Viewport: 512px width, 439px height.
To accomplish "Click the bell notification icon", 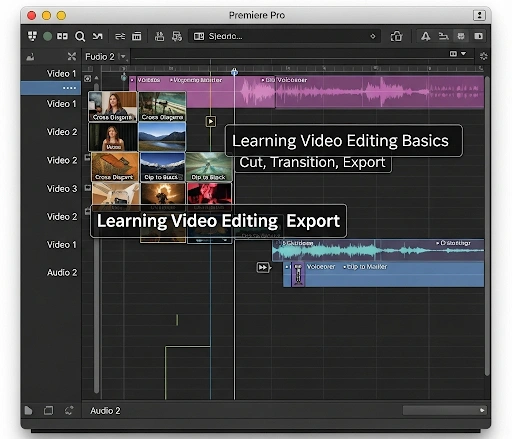I will point(425,36).
